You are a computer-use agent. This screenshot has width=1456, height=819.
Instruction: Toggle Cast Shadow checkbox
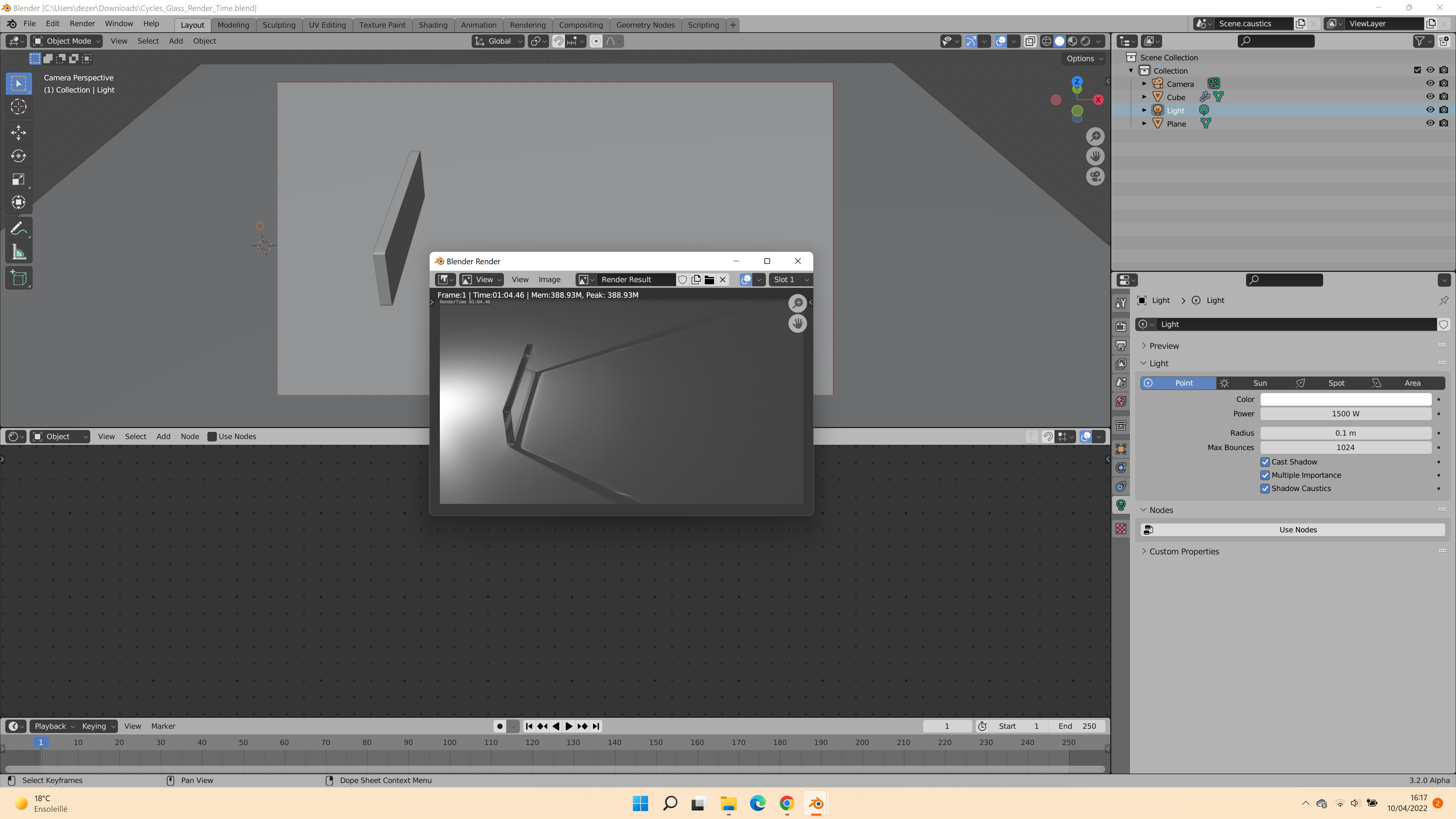1265,462
